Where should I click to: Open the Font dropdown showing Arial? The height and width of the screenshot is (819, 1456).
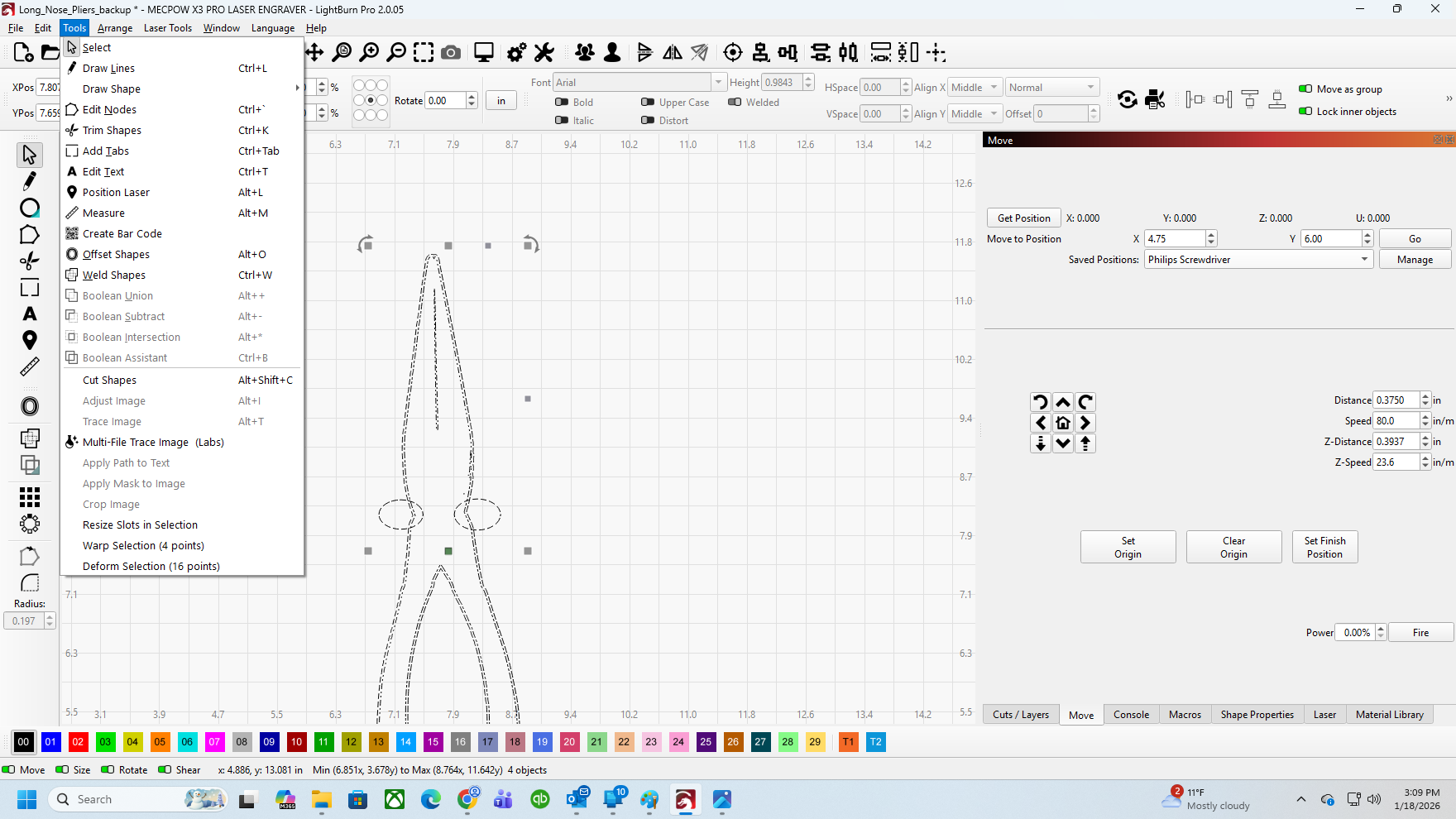pos(639,83)
